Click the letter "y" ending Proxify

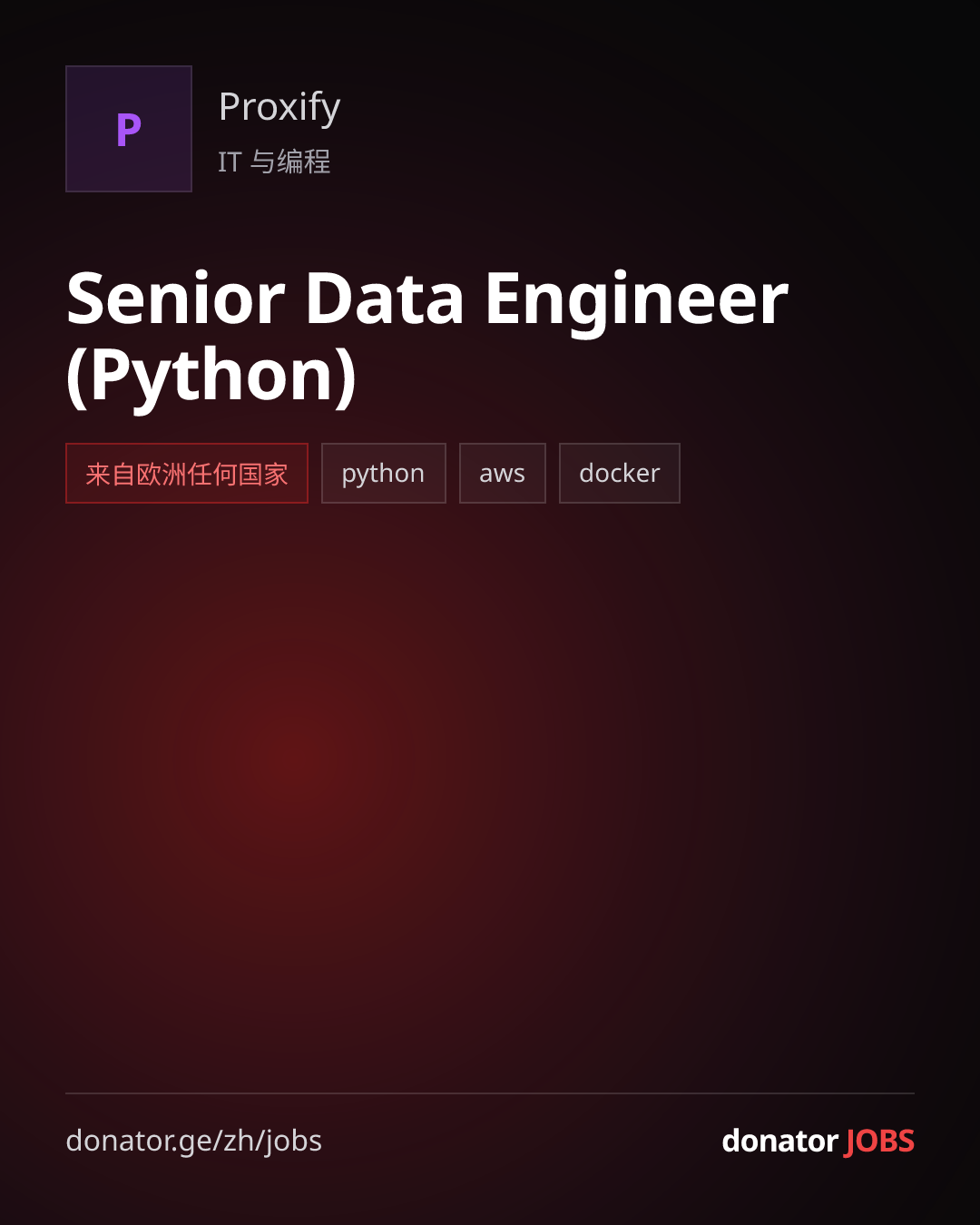[330, 113]
